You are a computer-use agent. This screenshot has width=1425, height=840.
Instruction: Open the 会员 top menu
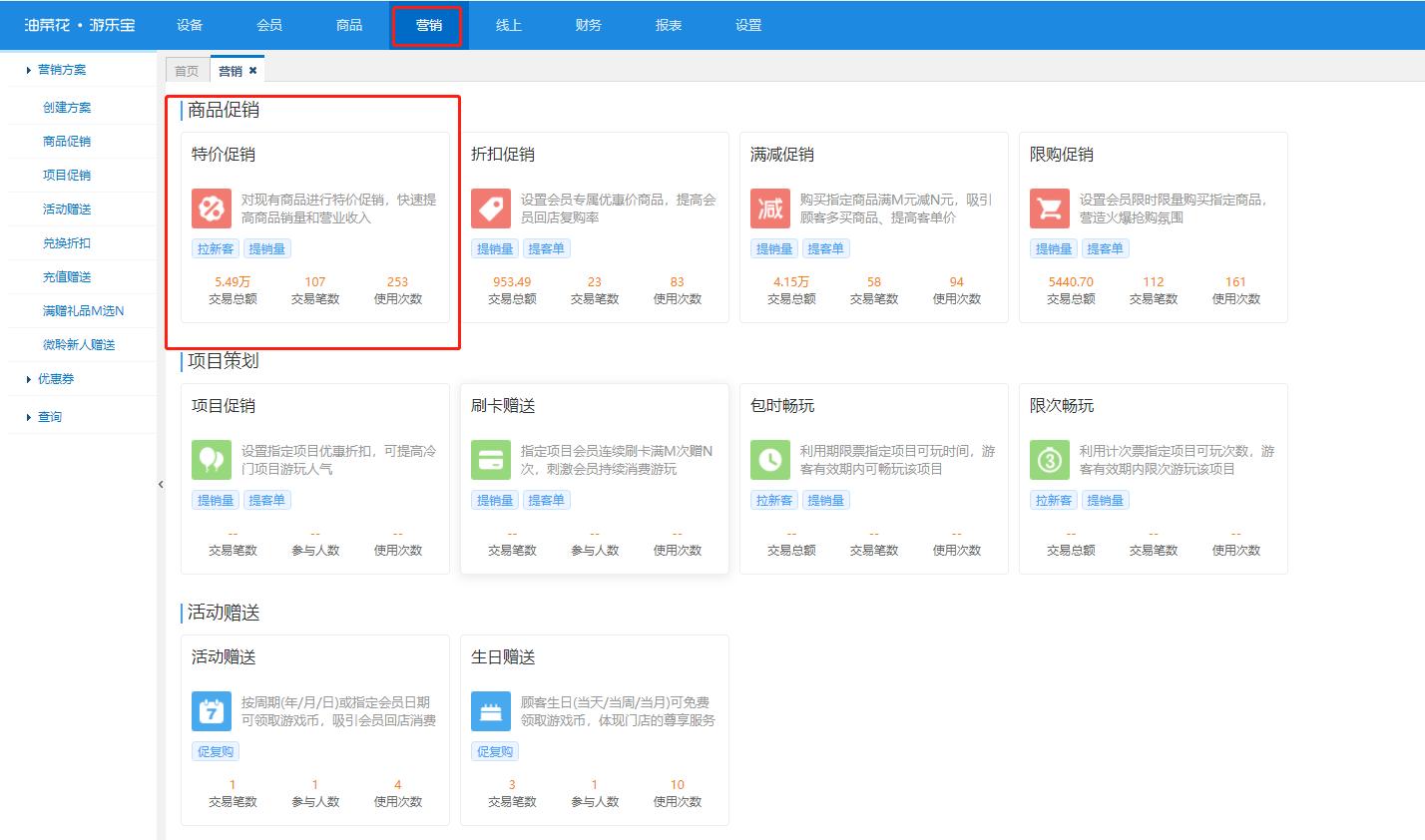pos(269,25)
